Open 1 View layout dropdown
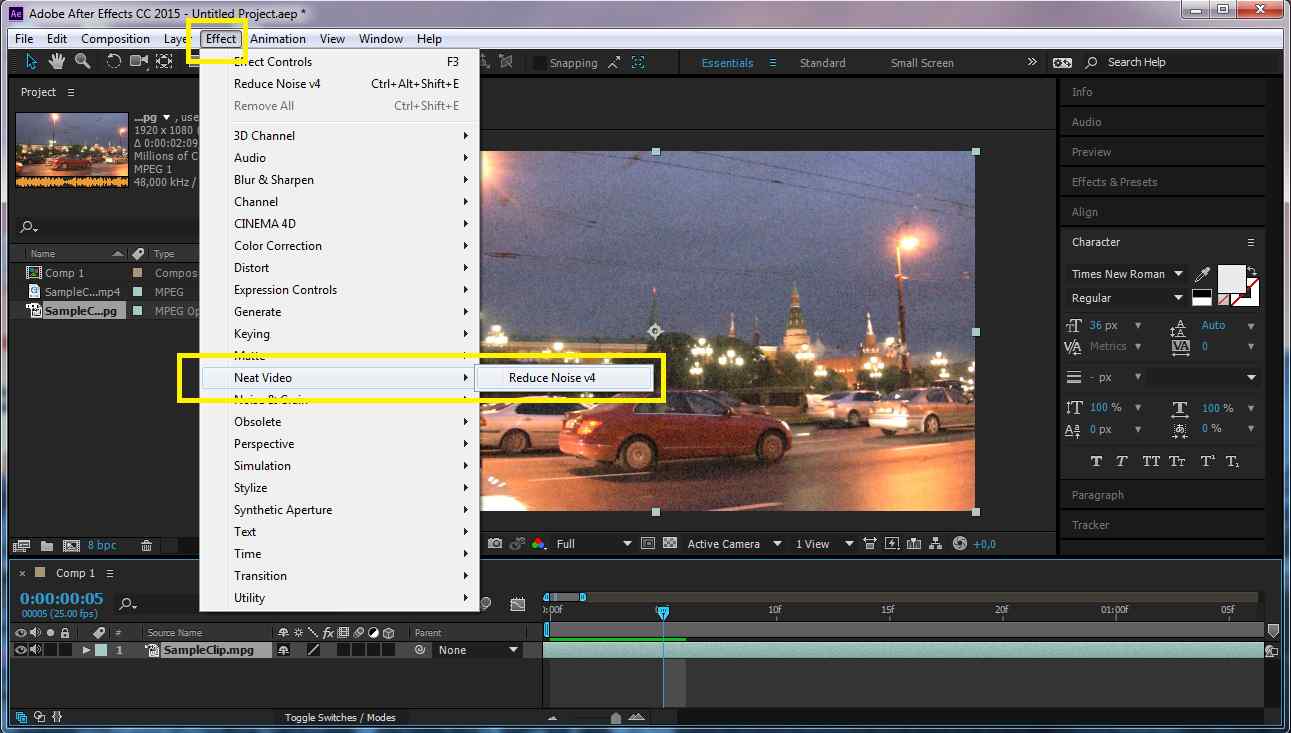1291x733 pixels. pyautogui.click(x=824, y=544)
